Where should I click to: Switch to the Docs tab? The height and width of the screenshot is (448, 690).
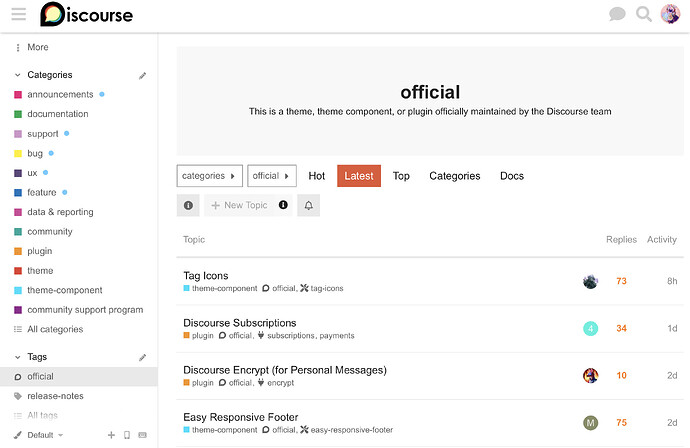click(x=512, y=176)
